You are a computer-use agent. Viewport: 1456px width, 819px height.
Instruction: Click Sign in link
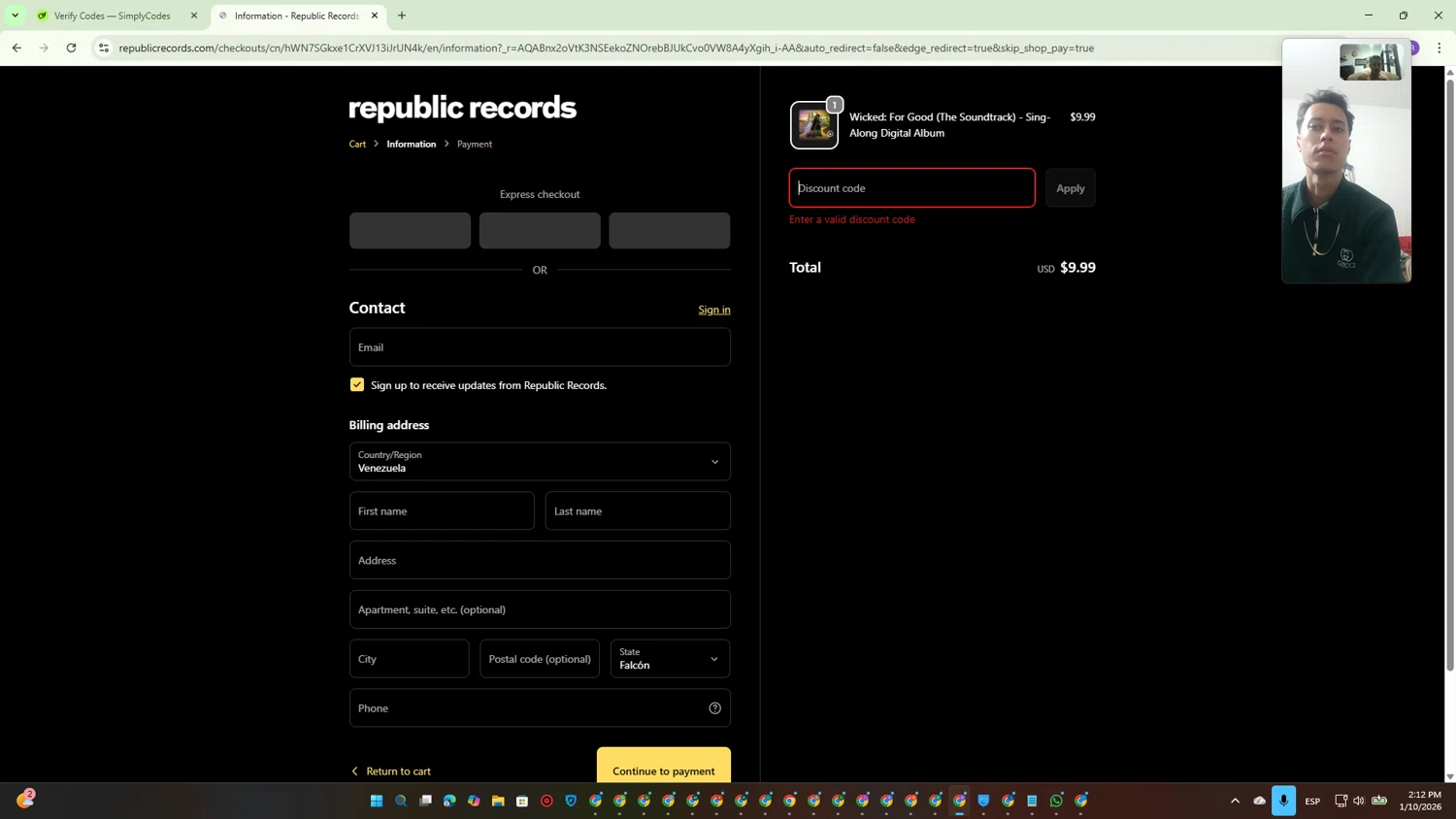tap(714, 310)
